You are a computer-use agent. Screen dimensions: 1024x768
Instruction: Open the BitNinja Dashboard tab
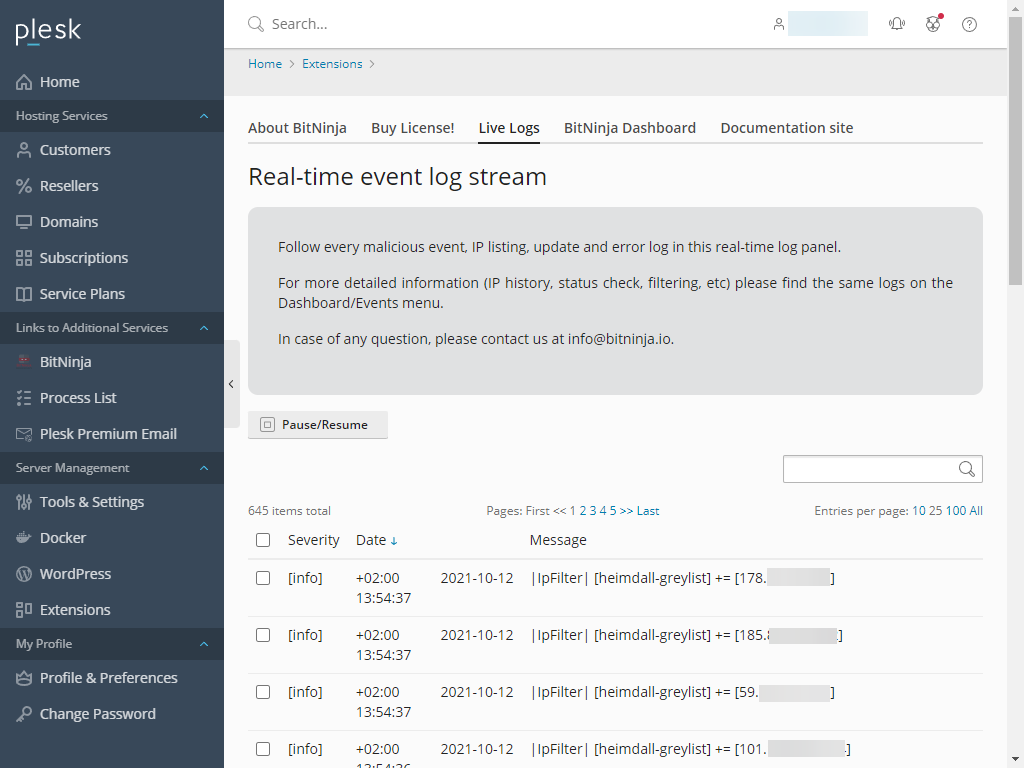pyautogui.click(x=630, y=128)
